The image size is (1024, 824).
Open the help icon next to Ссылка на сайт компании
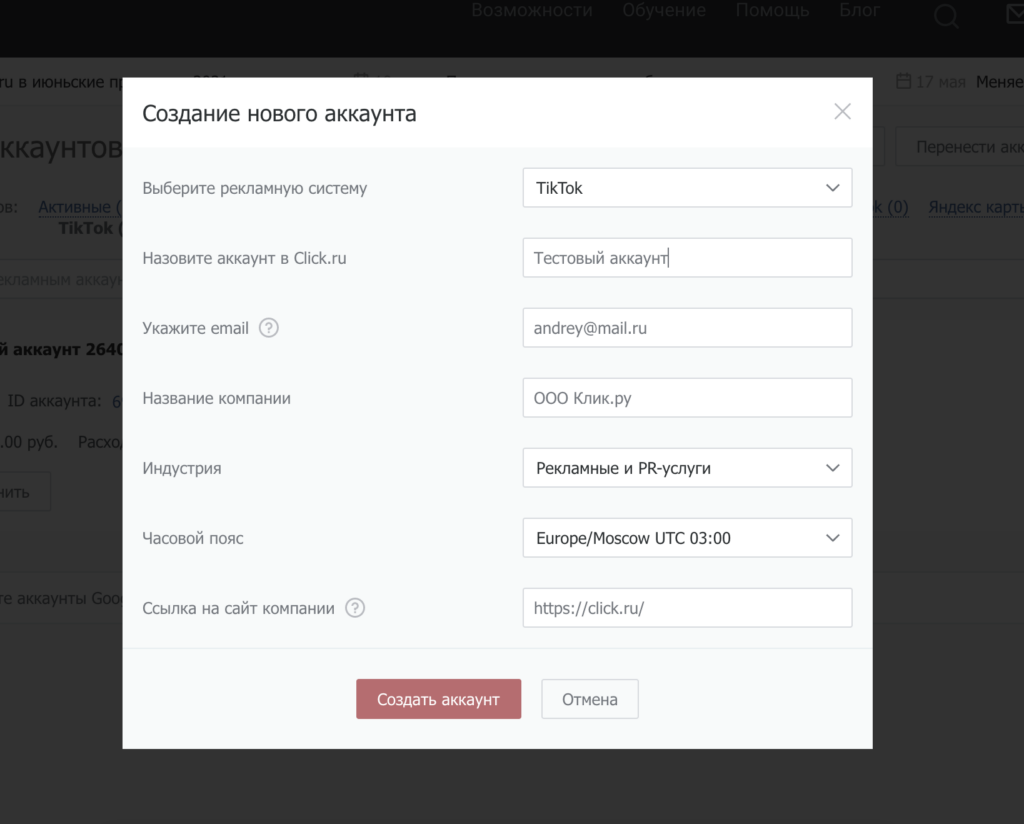point(355,608)
